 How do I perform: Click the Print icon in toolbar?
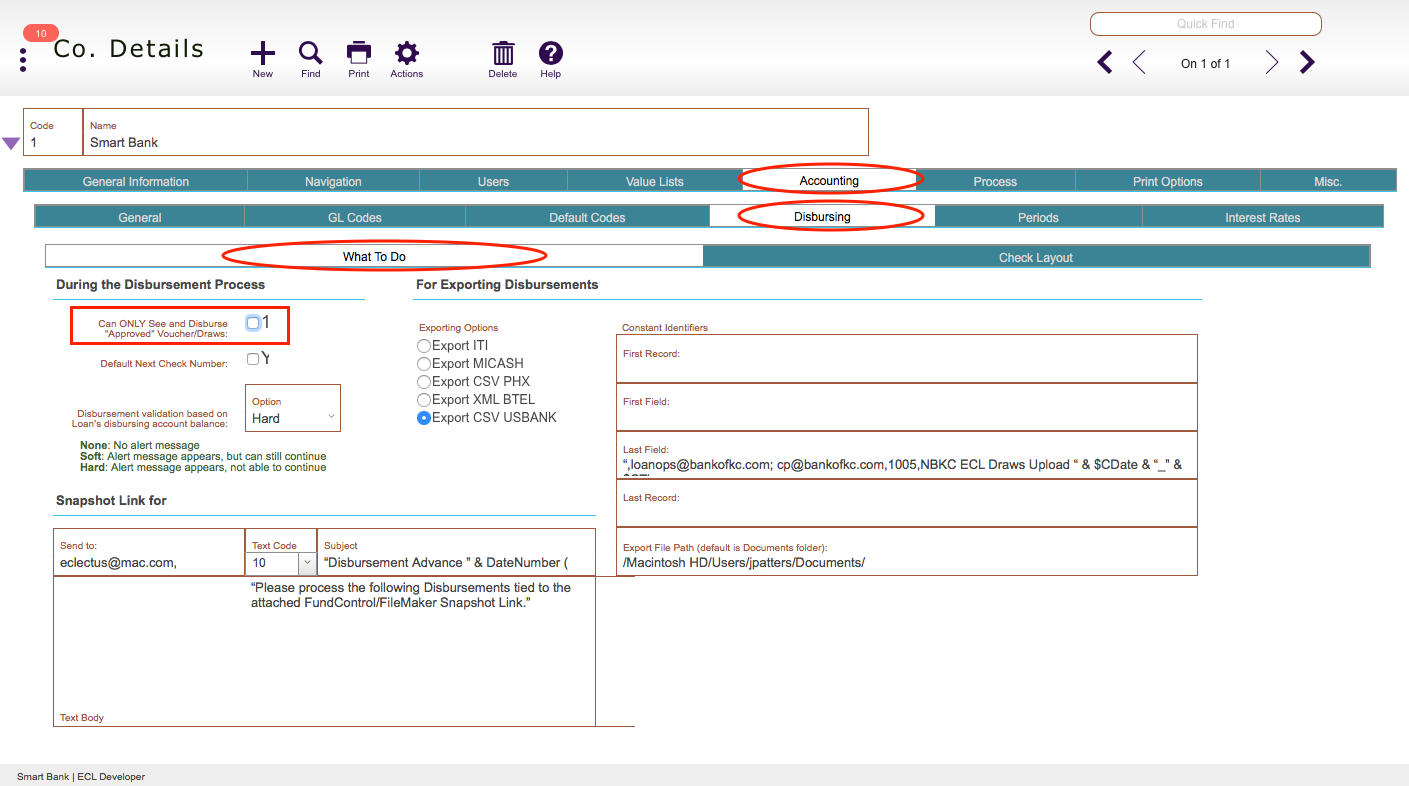coord(359,54)
